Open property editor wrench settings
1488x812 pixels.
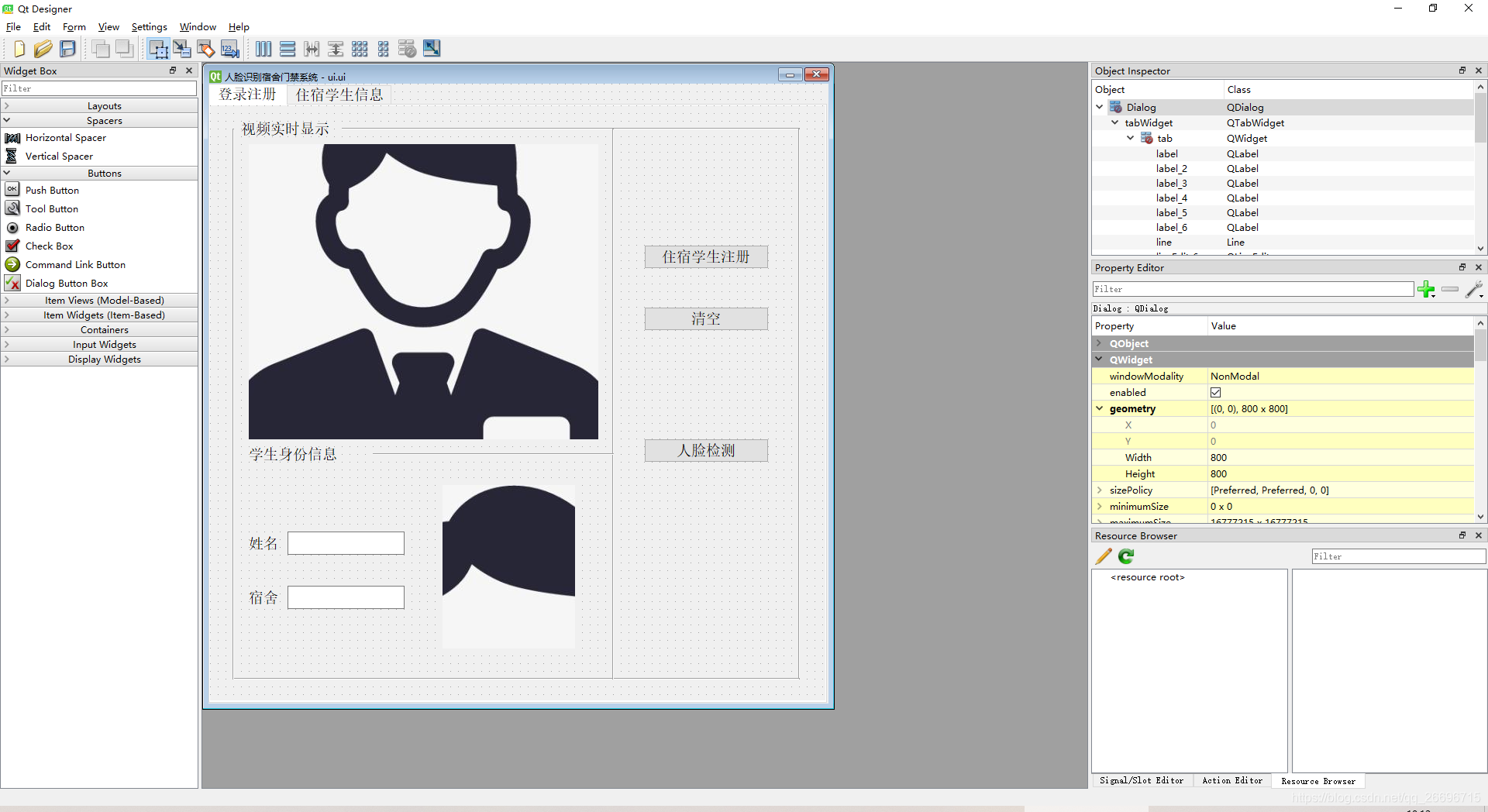pos(1475,290)
